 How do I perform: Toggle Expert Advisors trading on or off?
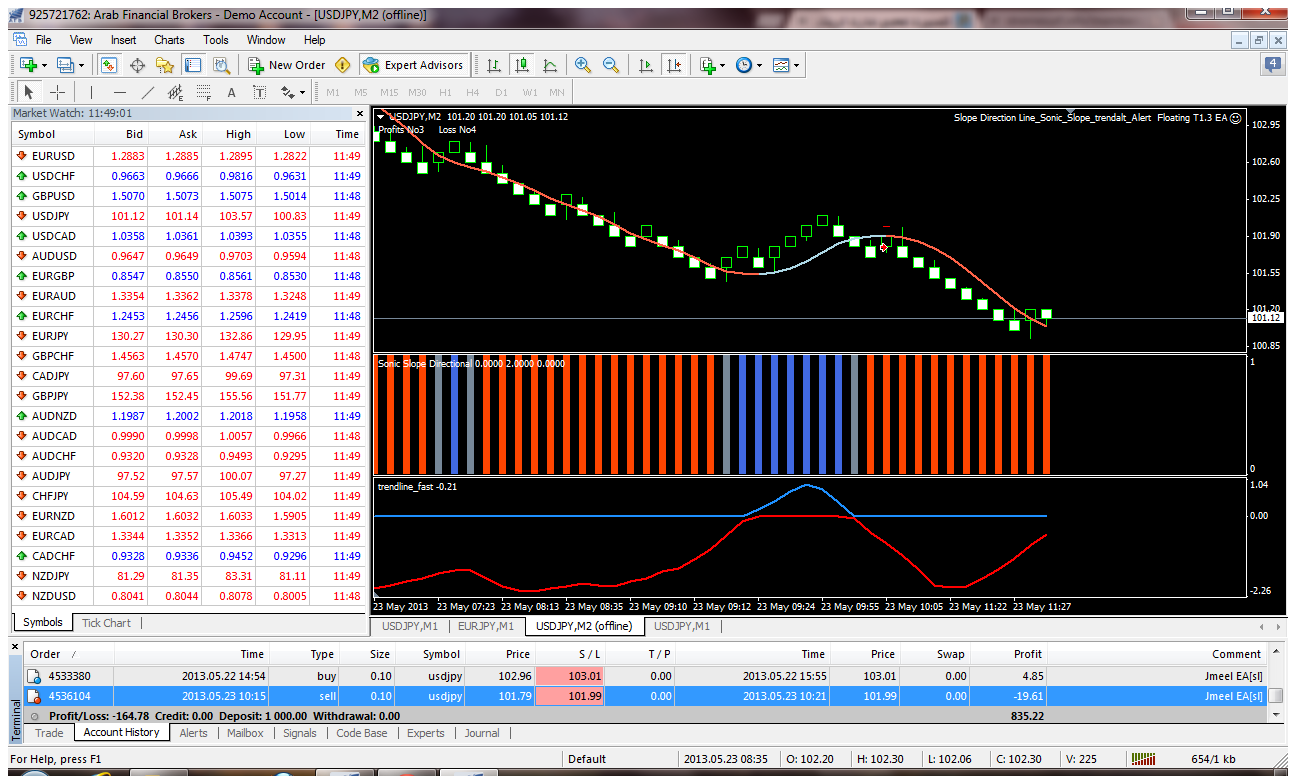click(x=414, y=65)
